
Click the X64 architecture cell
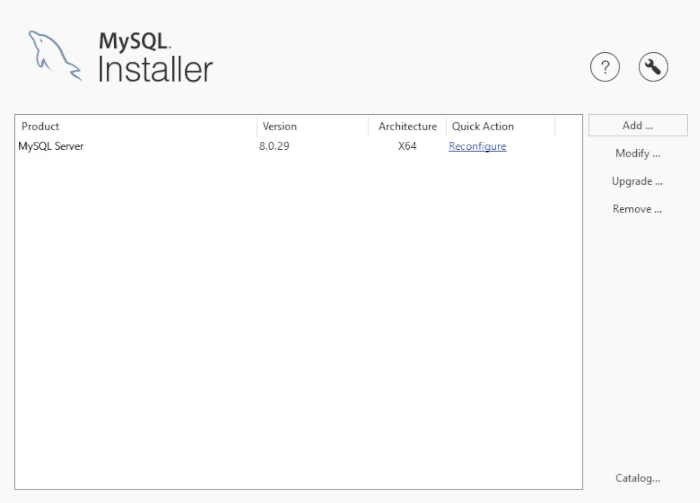tap(407, 146)
